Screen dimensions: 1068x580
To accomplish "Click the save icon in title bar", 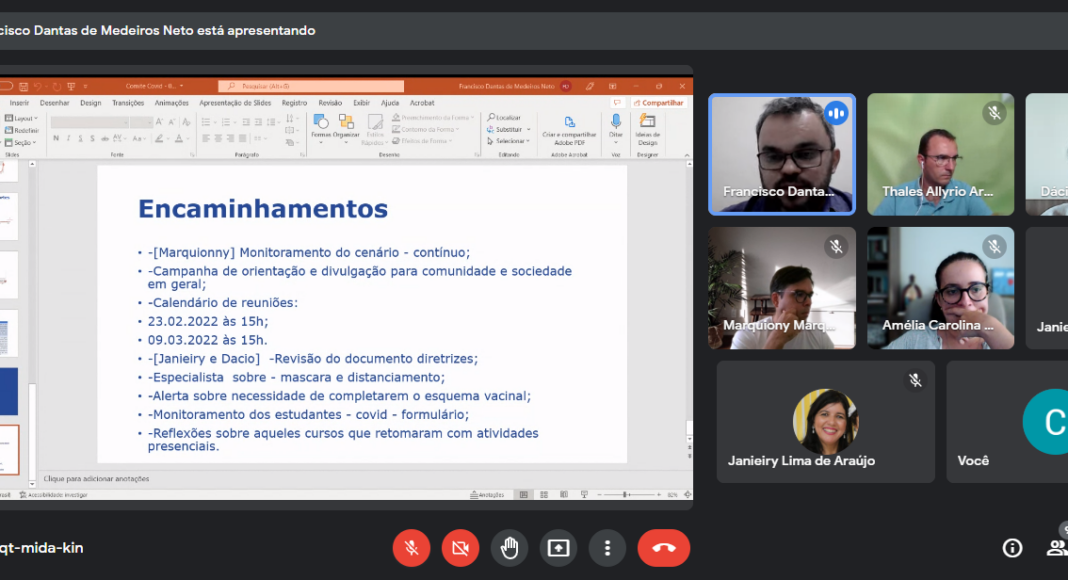I will [24, 86].
